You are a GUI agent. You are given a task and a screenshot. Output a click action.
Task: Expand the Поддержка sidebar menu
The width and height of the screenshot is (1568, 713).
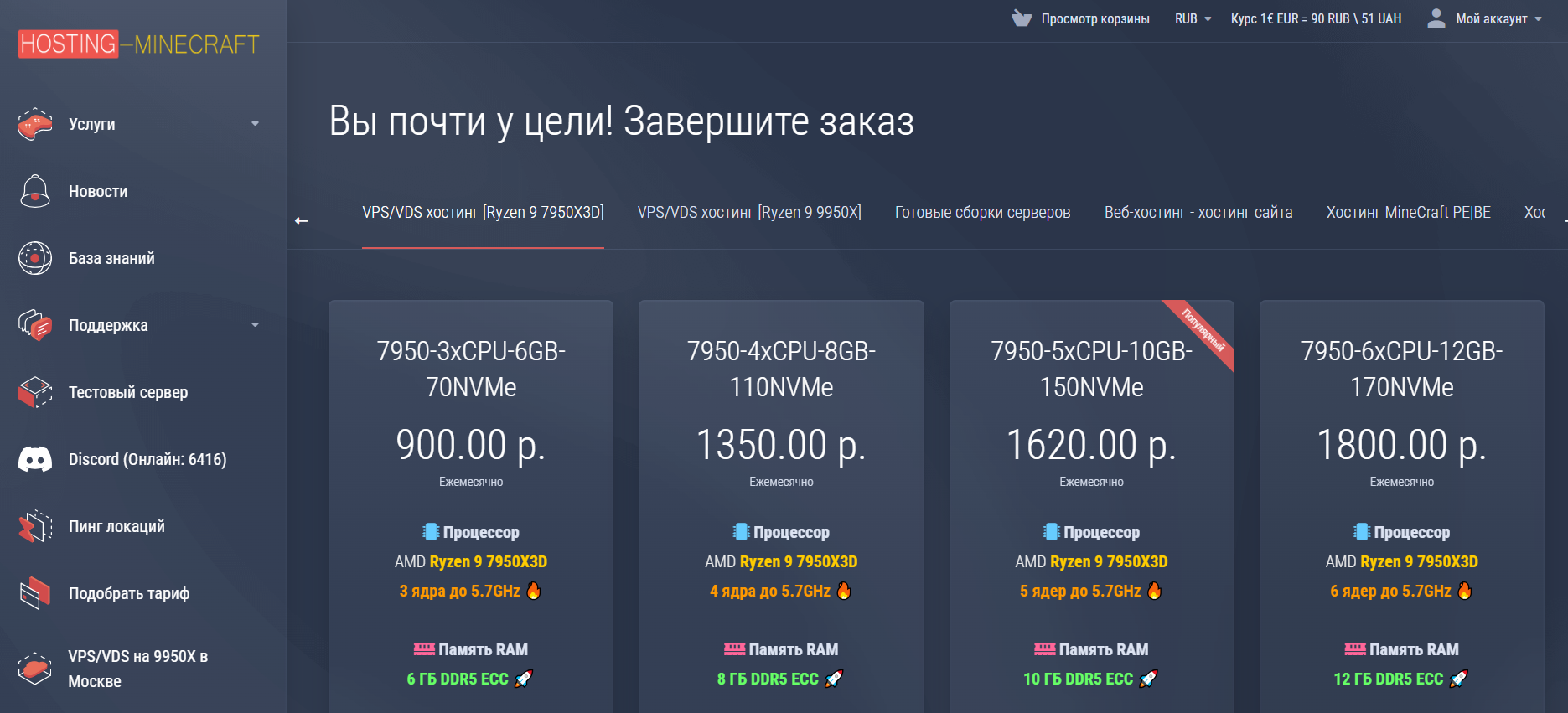pyautogui.click(x=255, y=325)
